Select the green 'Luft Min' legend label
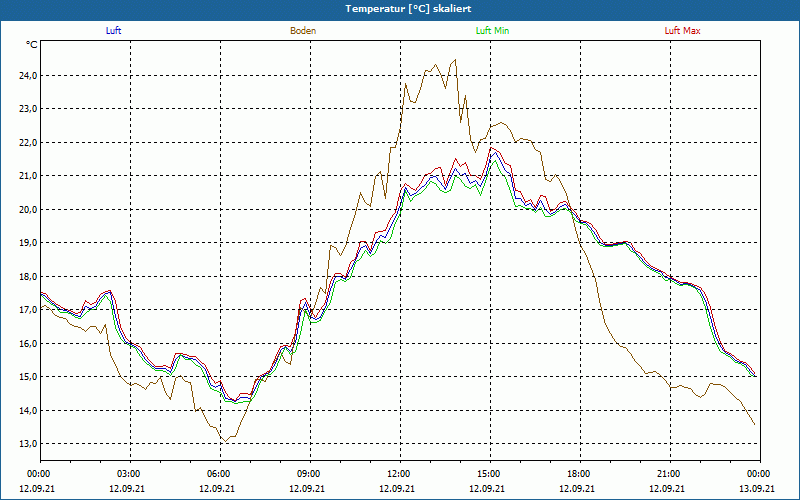800x500 pixels. pyautogui.click(x=492, y=31)
